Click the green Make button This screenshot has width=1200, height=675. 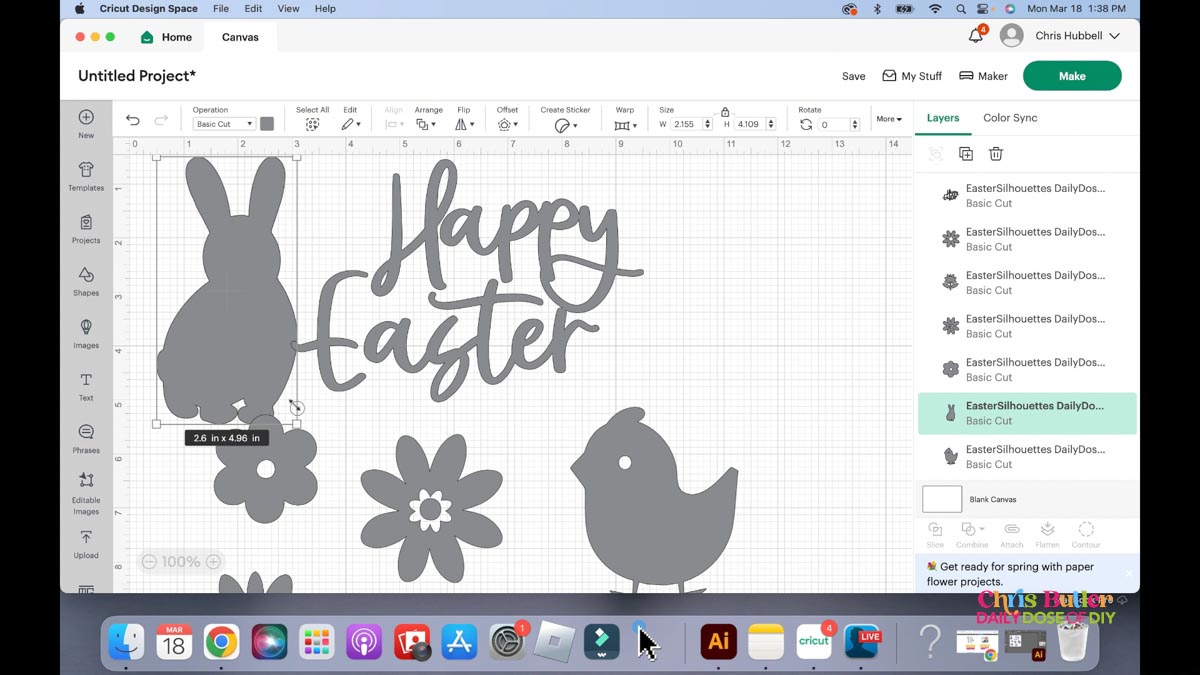(x=1072, y=76)
